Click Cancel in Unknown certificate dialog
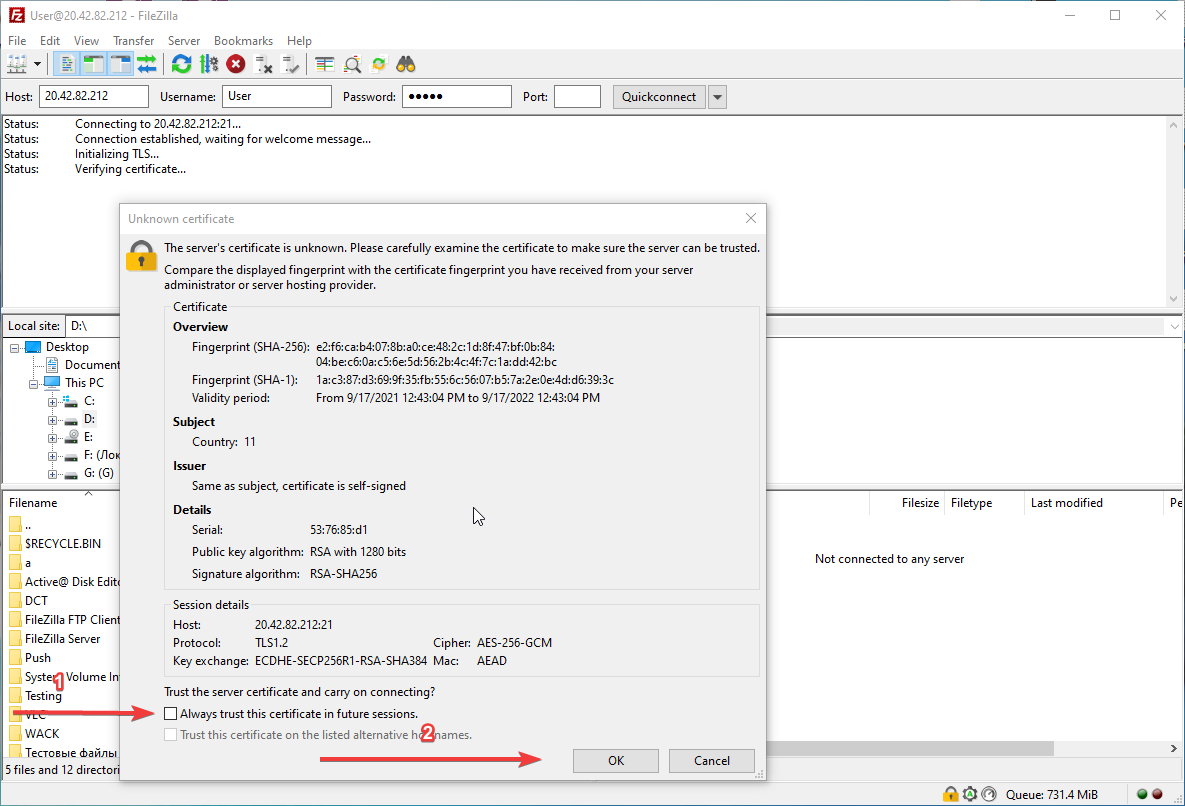The image size is (1185, 806). click(x=712, y=761)
